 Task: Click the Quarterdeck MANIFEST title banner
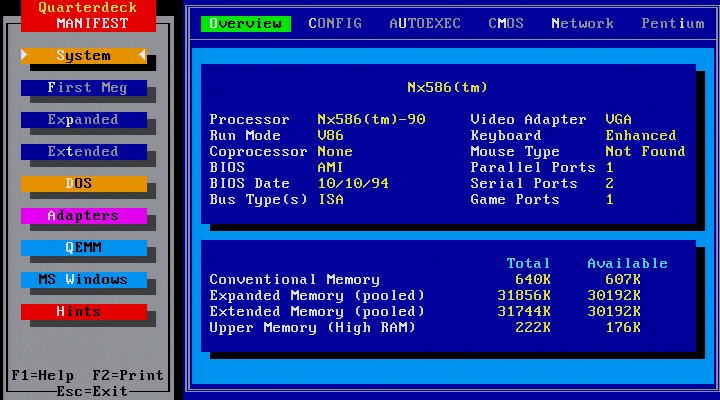pos(88,16)
